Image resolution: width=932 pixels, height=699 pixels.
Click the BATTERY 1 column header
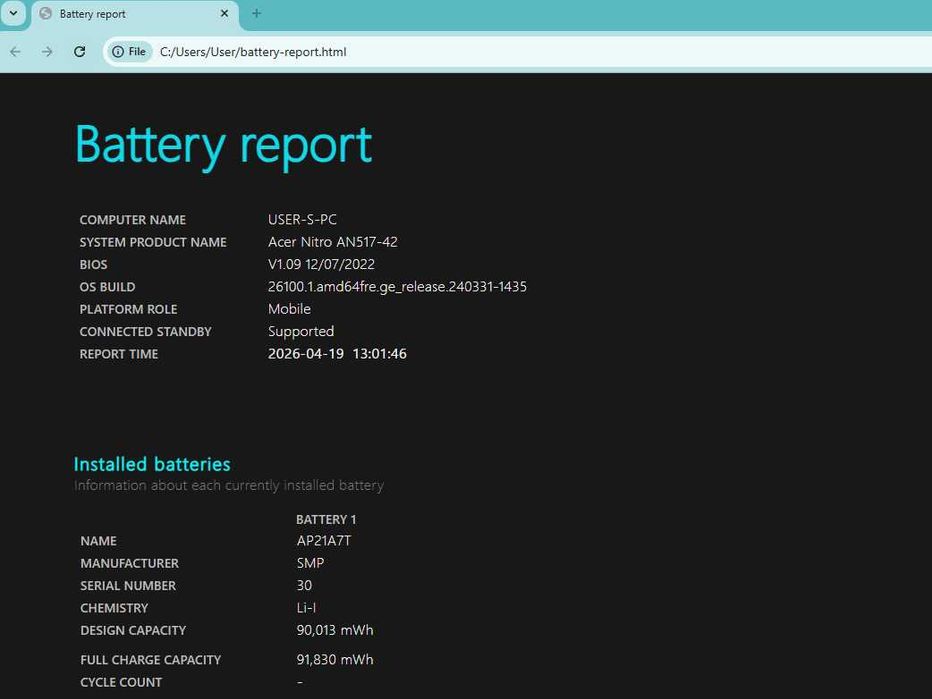(x=326, y=519)
